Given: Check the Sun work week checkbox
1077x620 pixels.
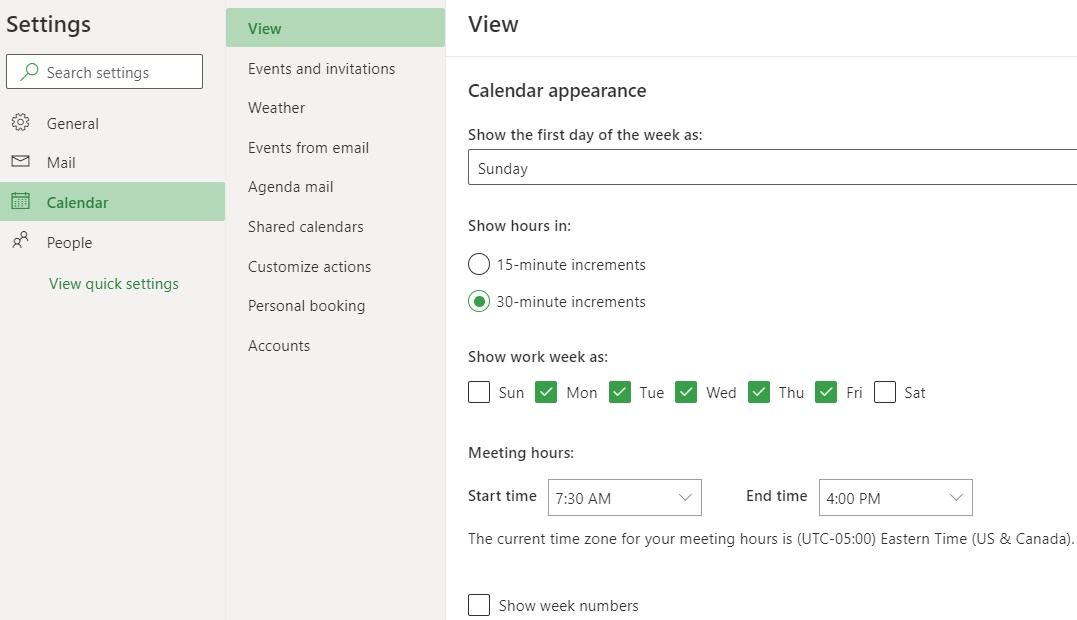Looking at the screenshot, I should pyautogui.click(x=479, y=392).
